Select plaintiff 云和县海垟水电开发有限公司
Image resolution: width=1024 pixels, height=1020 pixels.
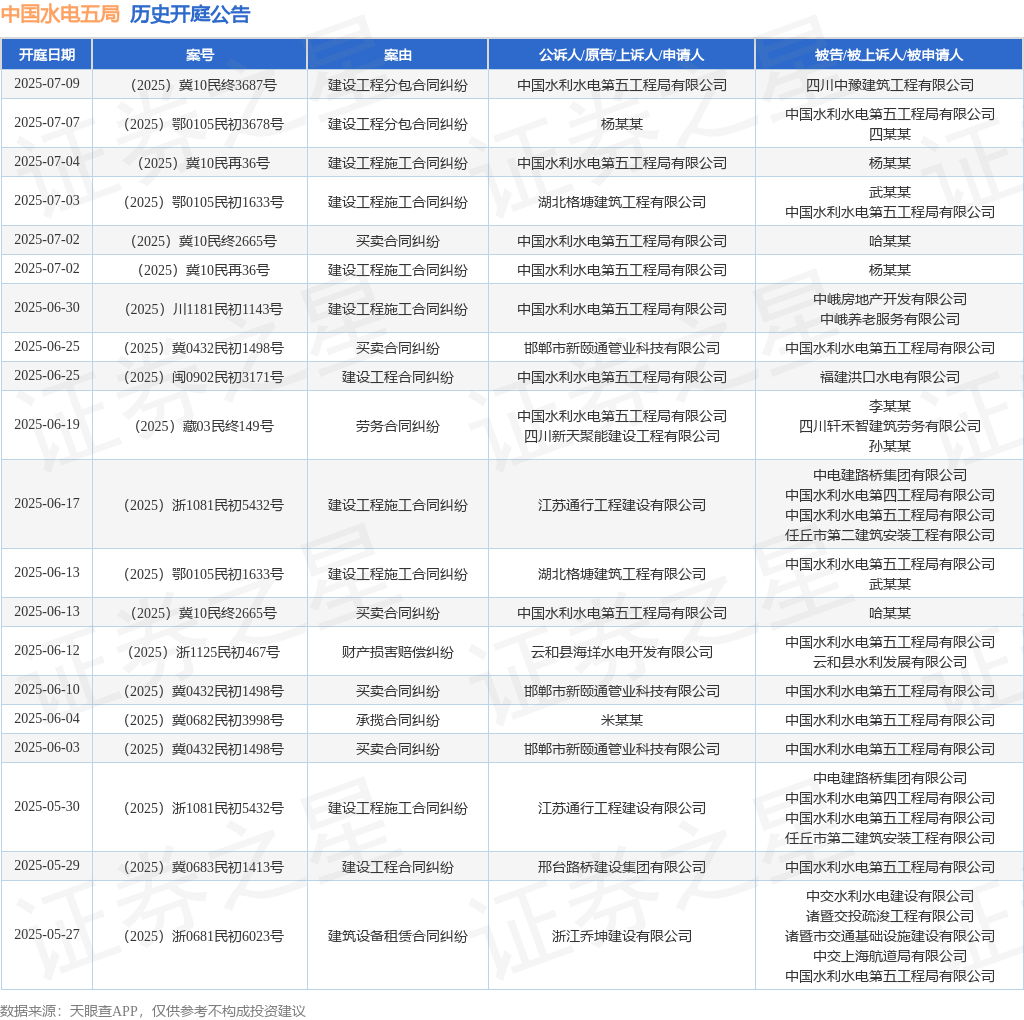(x=621, y=652)
